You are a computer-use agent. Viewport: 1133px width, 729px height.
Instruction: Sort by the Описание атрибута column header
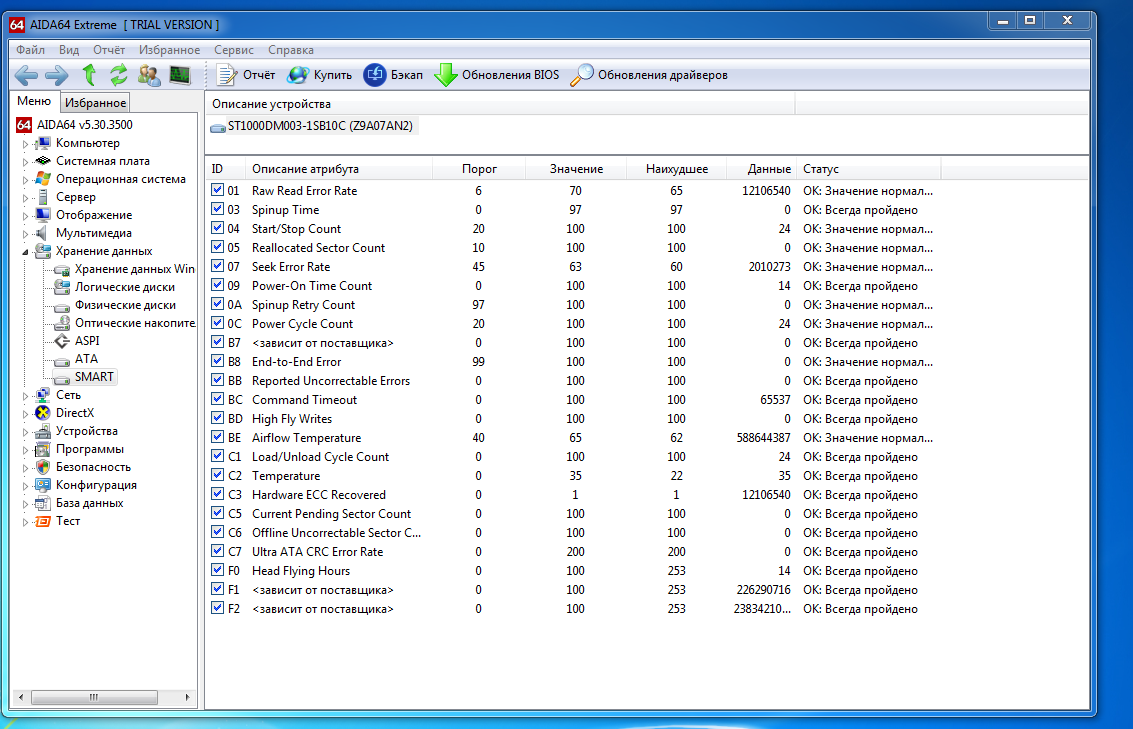pyautogui.click(x=338, y=169)
